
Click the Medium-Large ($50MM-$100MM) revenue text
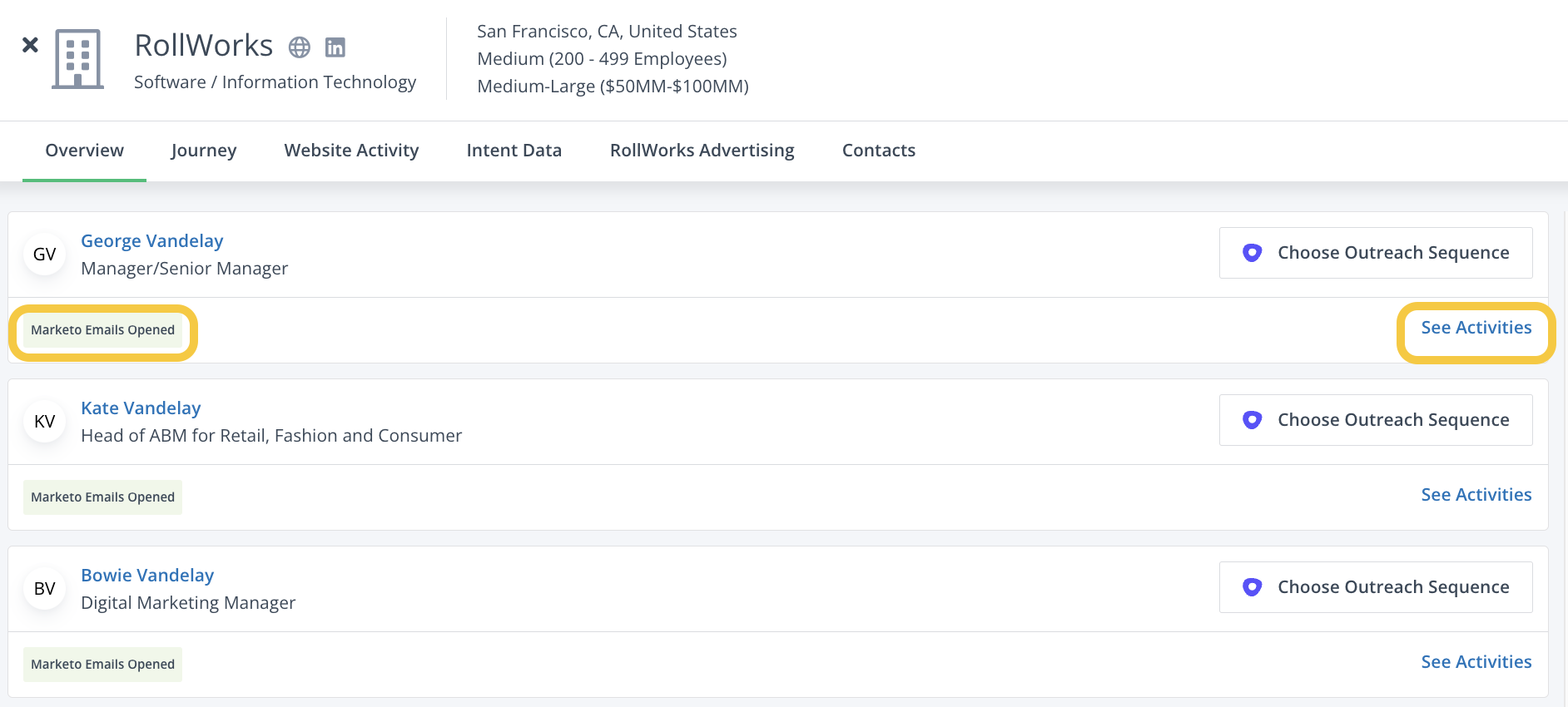613,87
